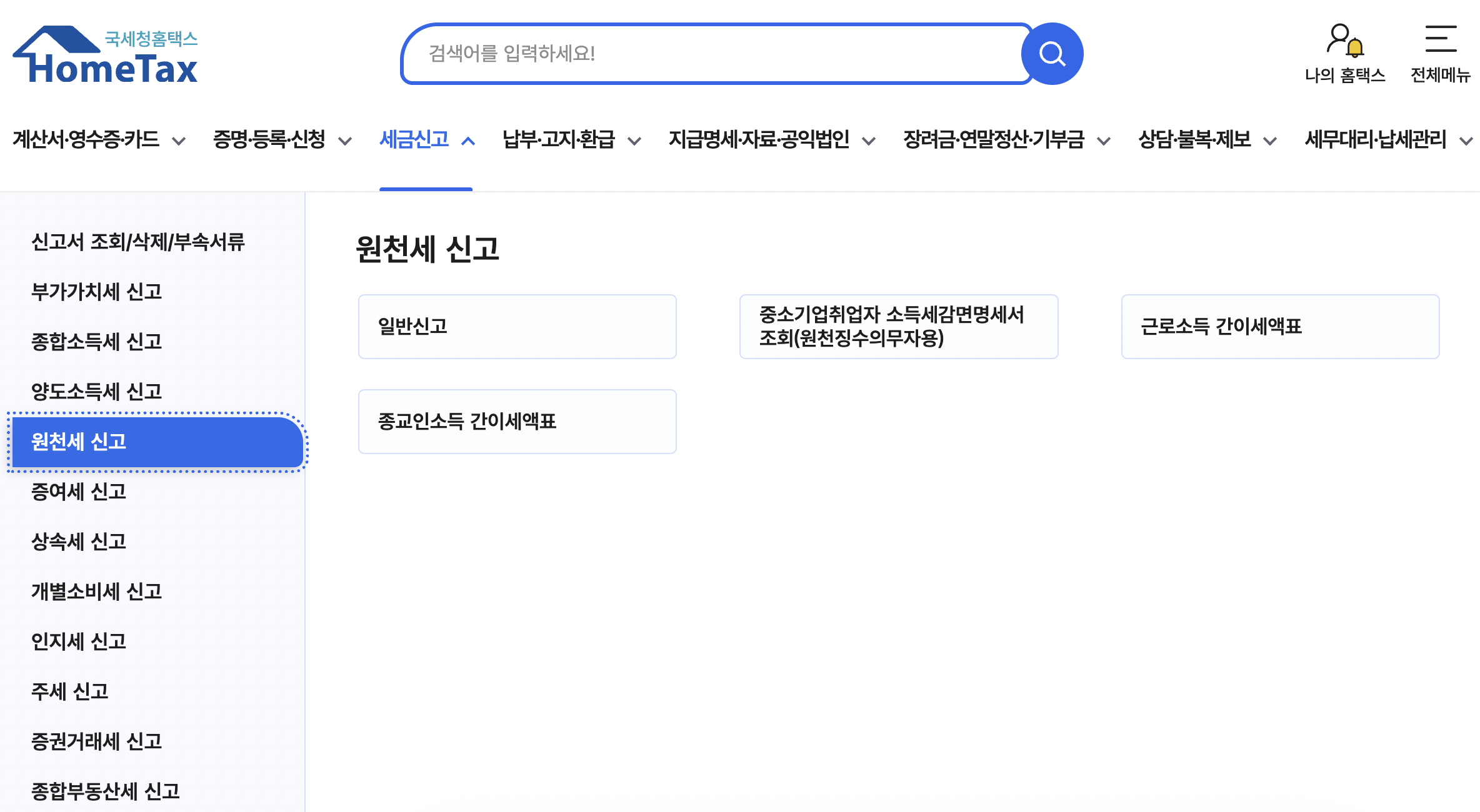Open 중소기업취업자 소득세감면명세서 조회 button
The image size is (1480, 812).
coord(898,327)
